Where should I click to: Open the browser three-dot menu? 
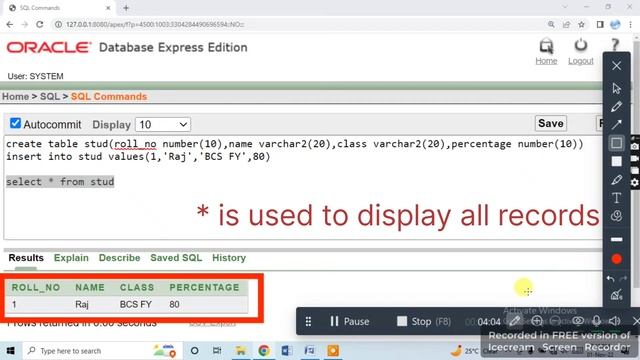pyautogui.click(x=630, y=24)
